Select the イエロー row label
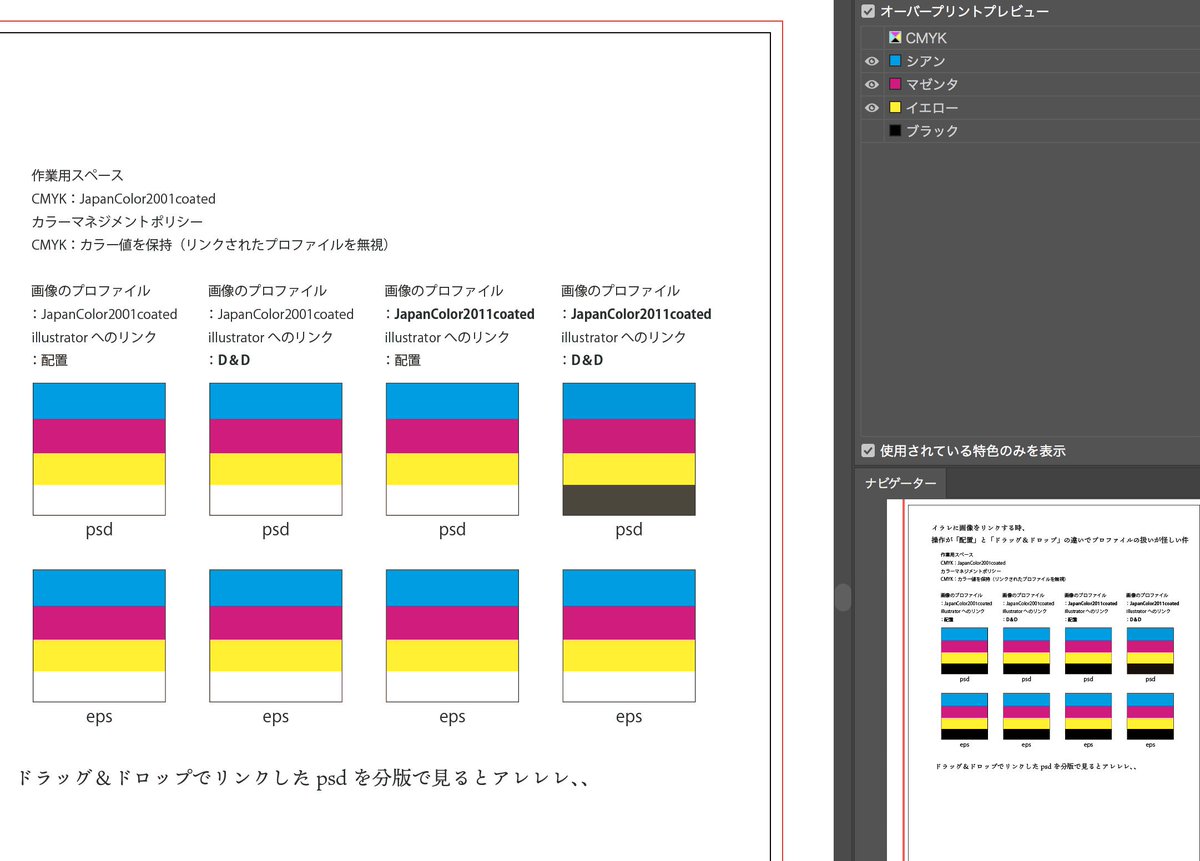Viewport: 1200px width, 861px height. coord(932,107)
